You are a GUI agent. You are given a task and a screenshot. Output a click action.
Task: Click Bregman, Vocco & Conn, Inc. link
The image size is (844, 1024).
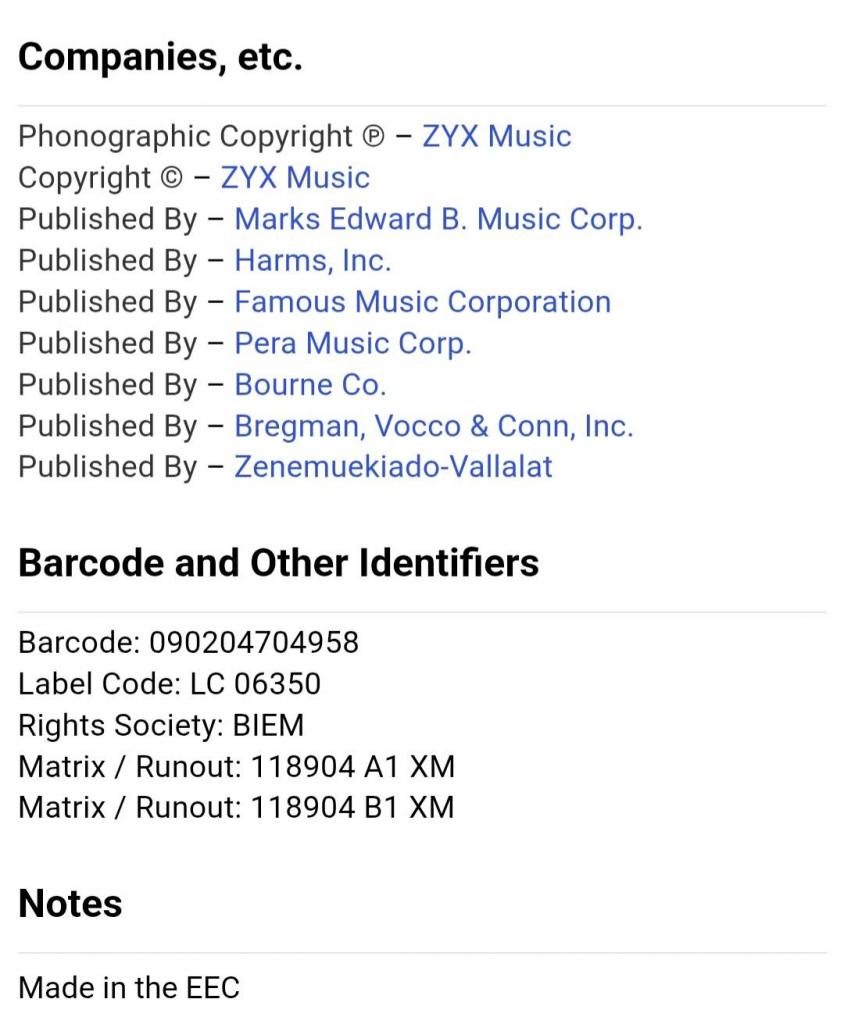pyautogui.click(x=433, y=426)
